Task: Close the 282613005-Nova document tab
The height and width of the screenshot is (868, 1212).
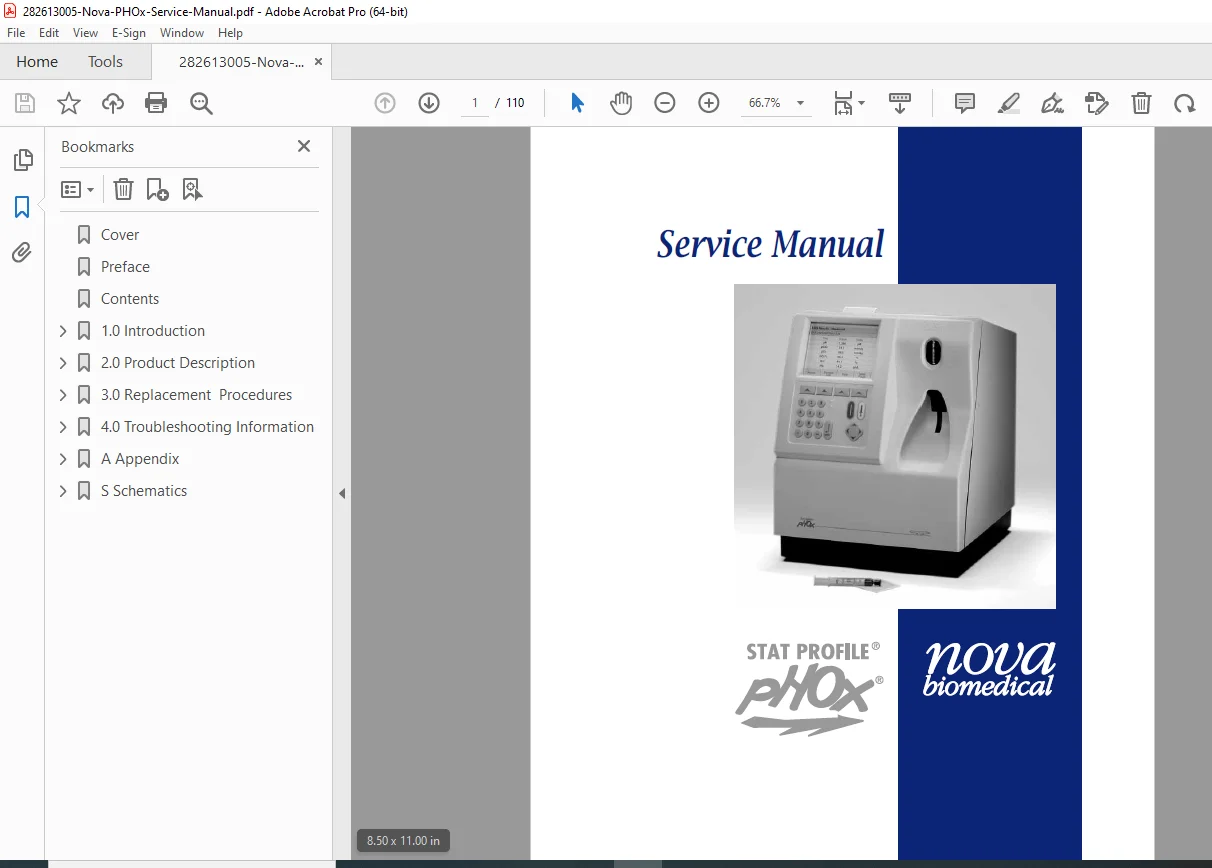Action: point(318,61)
